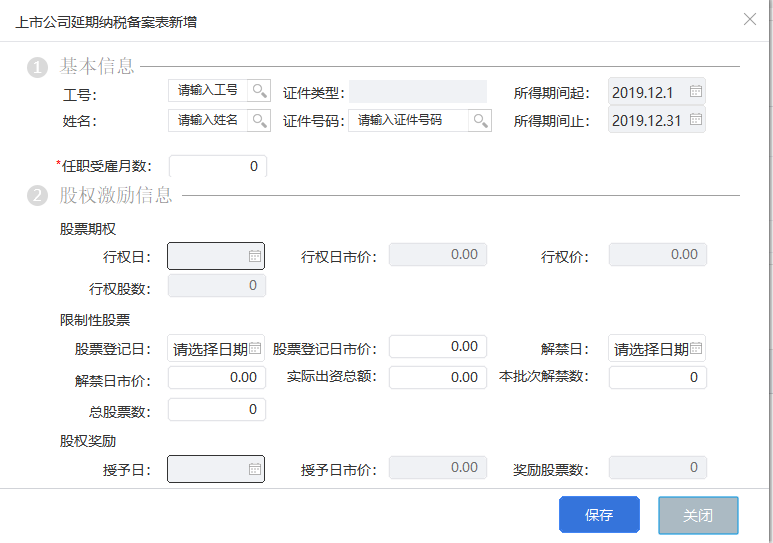Click the 股票登记日市价 input field
The image size is (773, 543).
(437, 346)
